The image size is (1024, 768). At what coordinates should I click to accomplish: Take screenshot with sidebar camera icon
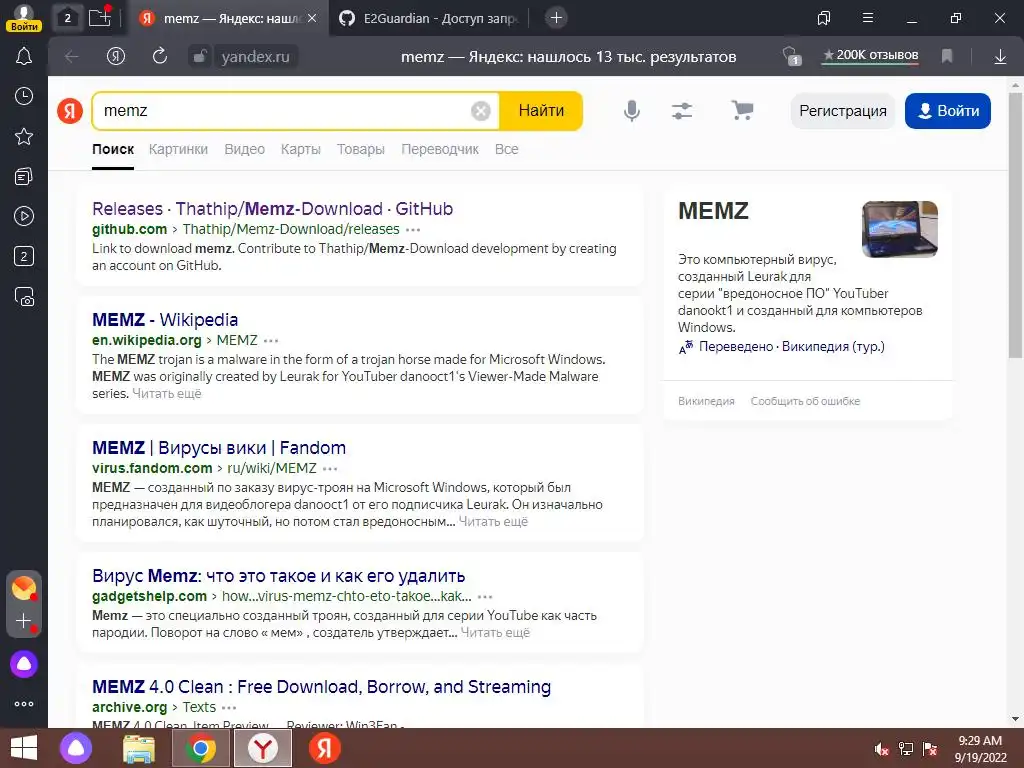[24, 296]
